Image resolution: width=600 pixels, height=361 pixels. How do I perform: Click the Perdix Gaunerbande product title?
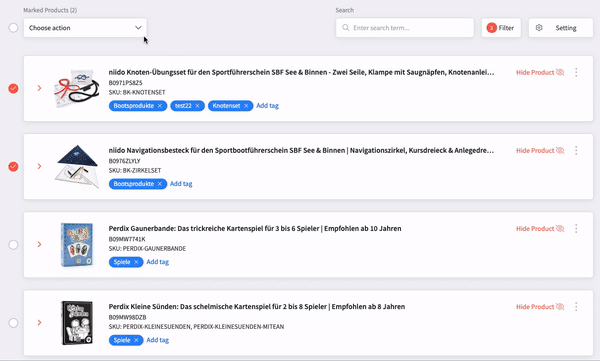(255, 228)
